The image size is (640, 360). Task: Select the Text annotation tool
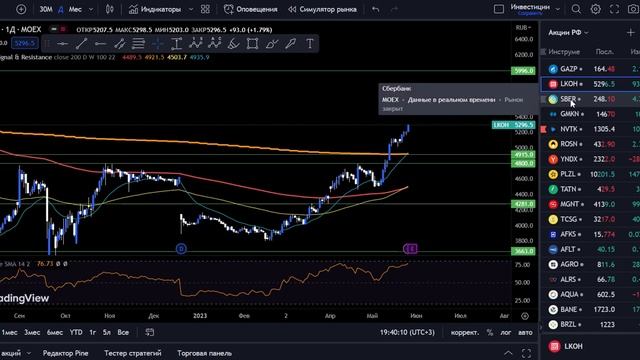tap(310, 43)
